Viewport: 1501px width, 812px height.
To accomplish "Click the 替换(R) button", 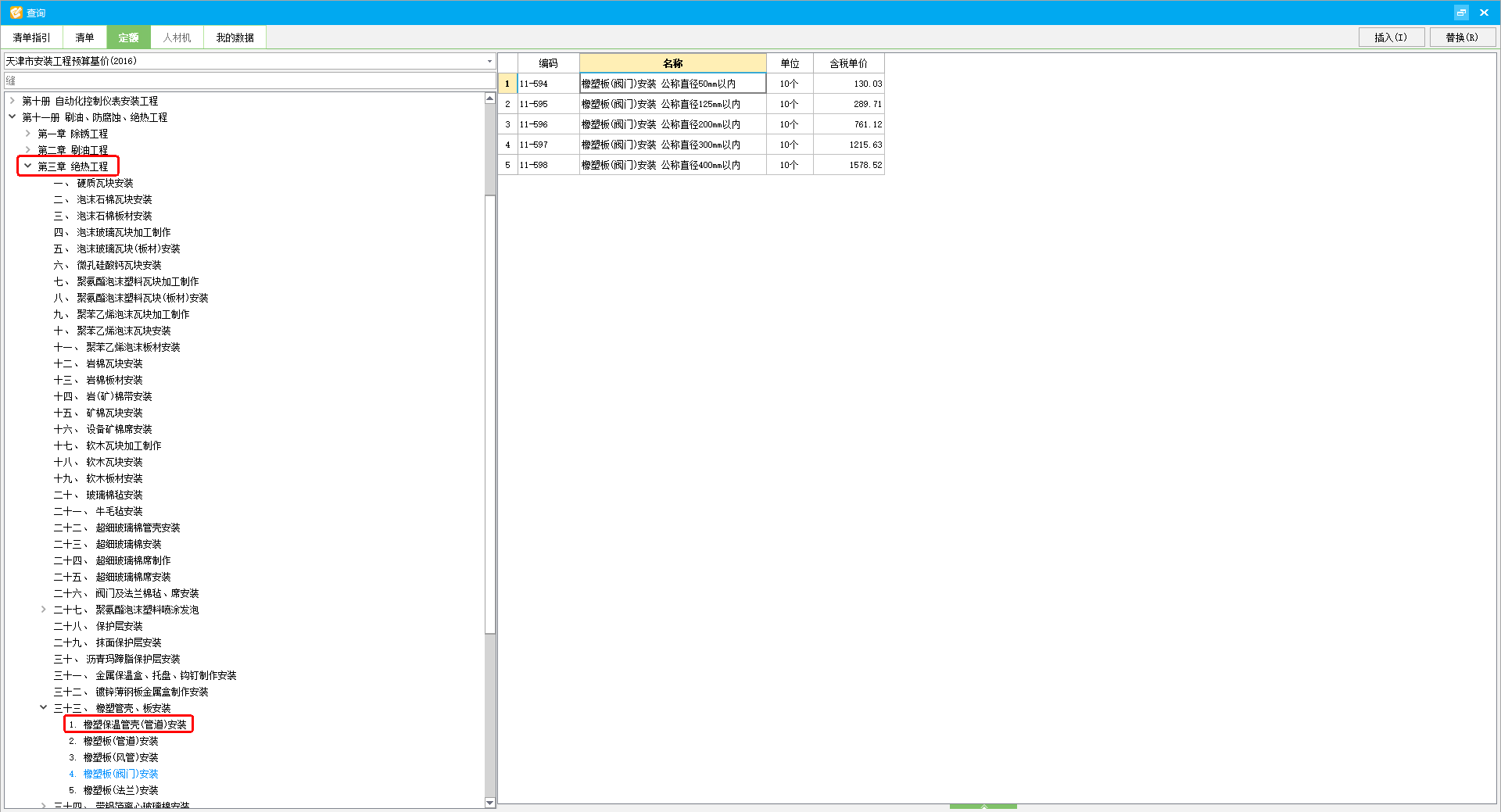I will tap(1462, 38).
